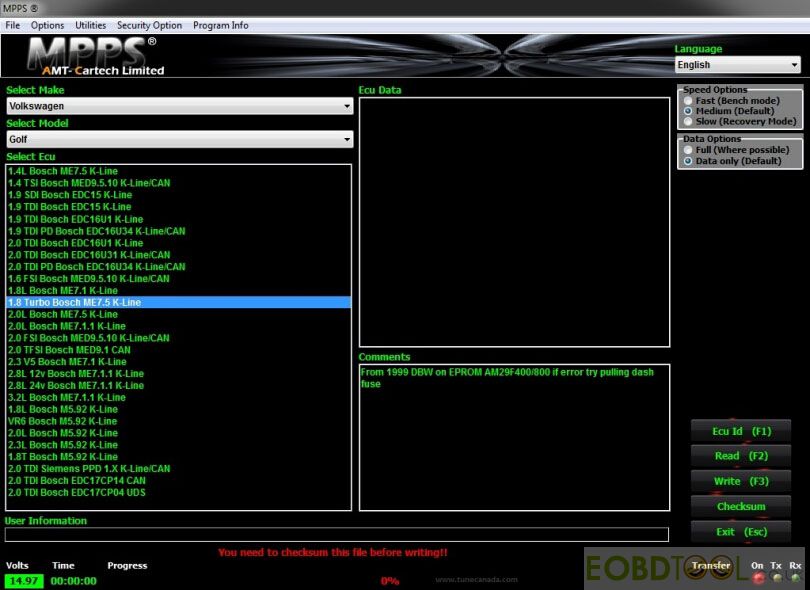The height and width of the screenshot is (590, 810).
Task: Click the red On status indicator light
Action: point(758,578)
